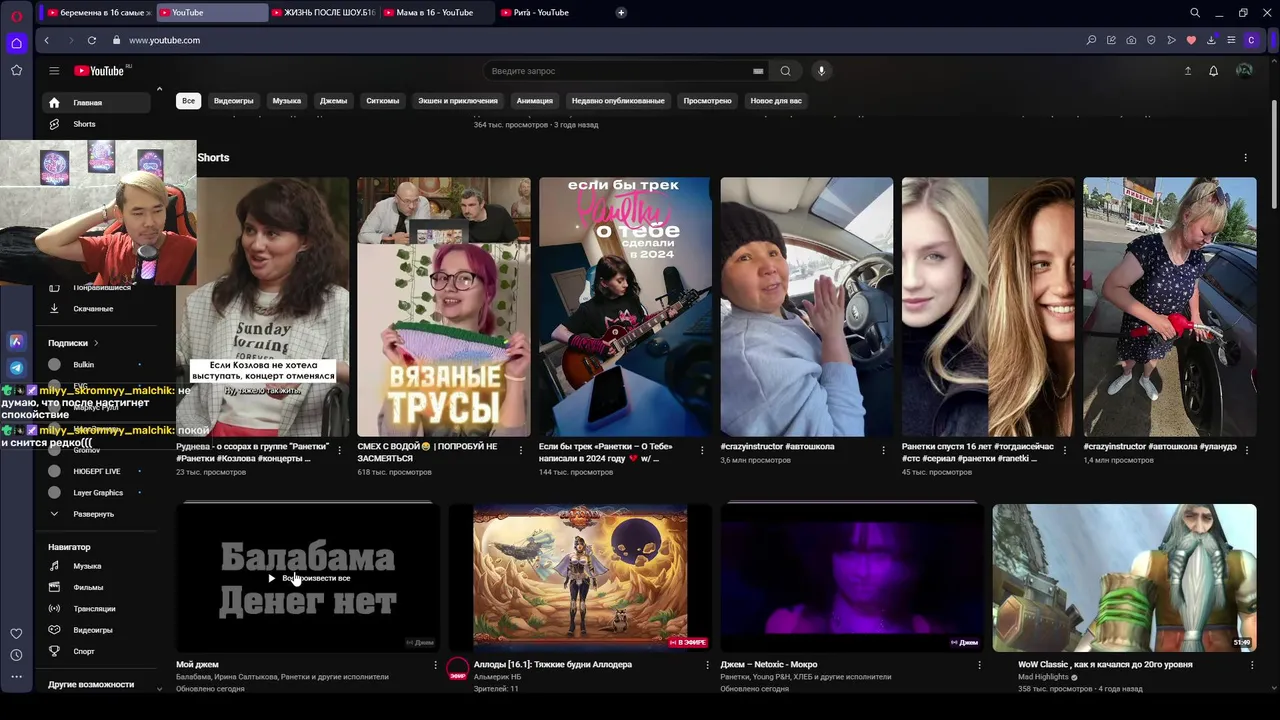Switch to беременна в 16 tab
This screenshot has width=1280, height=720.
(x=98, y=13)
